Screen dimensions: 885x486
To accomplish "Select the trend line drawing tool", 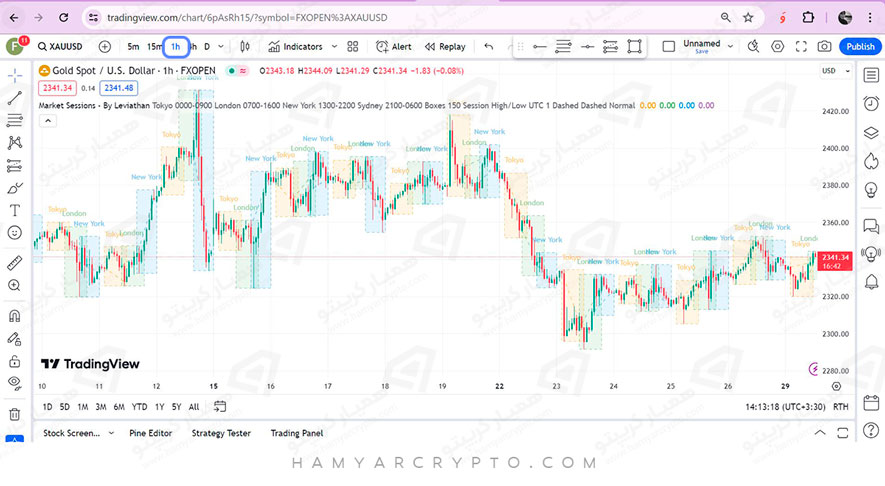I will click(x=15, y=98).
